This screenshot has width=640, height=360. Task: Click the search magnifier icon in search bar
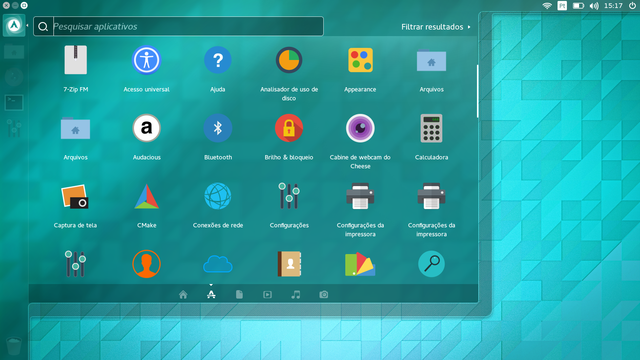click(43, 27)
